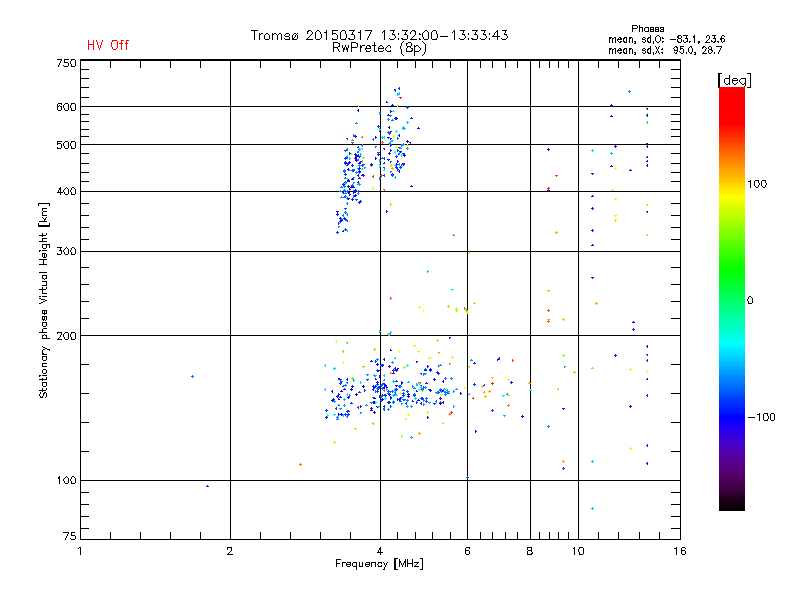
Task: Click the x-axis tick label '1'
Action: (80, 551)
